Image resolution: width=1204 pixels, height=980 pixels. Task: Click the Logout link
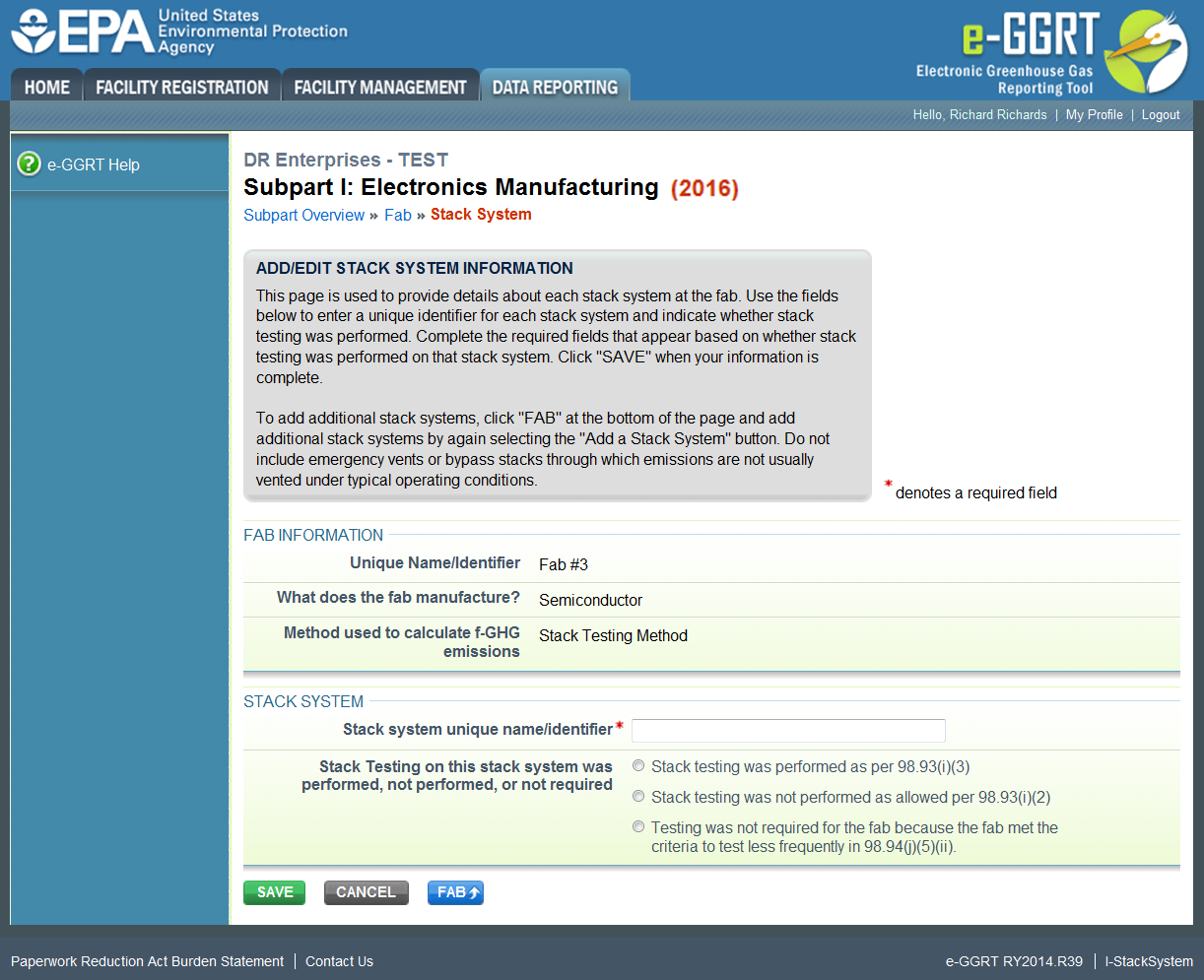tap(1161, 115)
